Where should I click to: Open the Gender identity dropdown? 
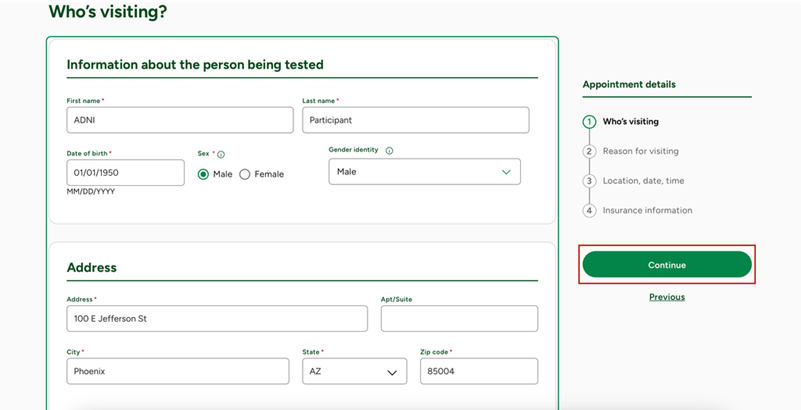click(x=424, y=172)
